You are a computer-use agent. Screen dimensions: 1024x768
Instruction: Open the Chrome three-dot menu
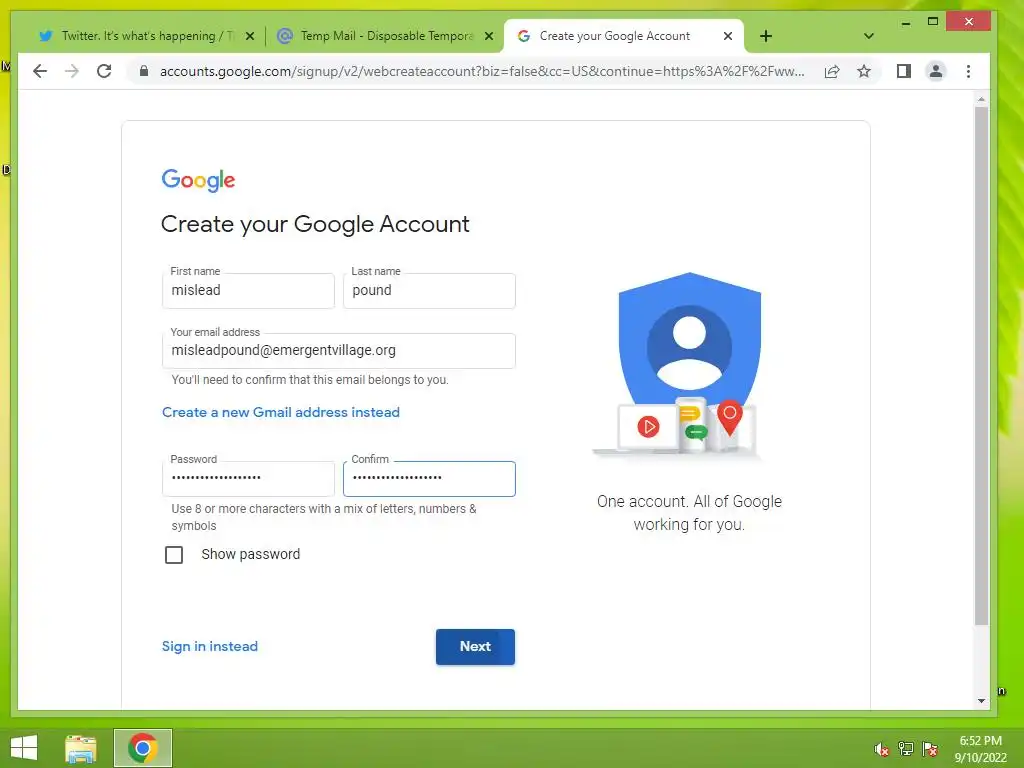pos(968,71)
